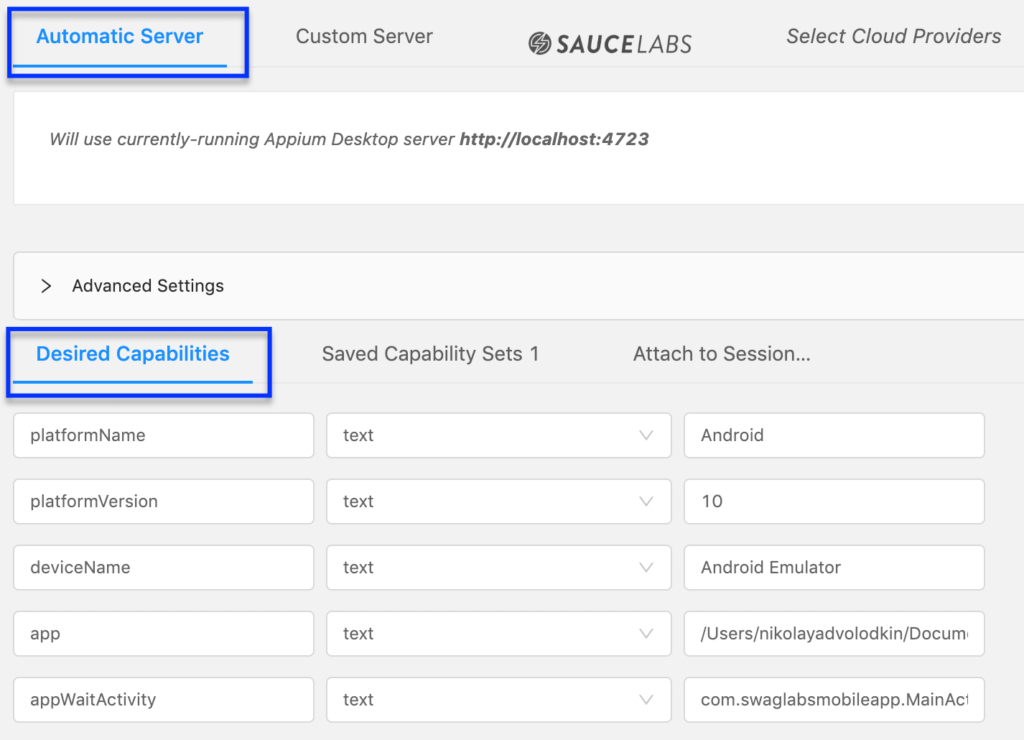Open type dropdown for appWaitActivity row

pyautogui.click(x=499, y=699)
